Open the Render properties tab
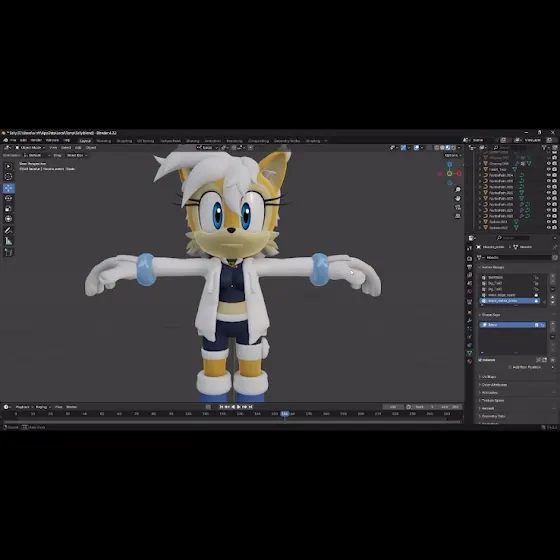The height and width of the screenshot is (560, 560). [470, 258]
